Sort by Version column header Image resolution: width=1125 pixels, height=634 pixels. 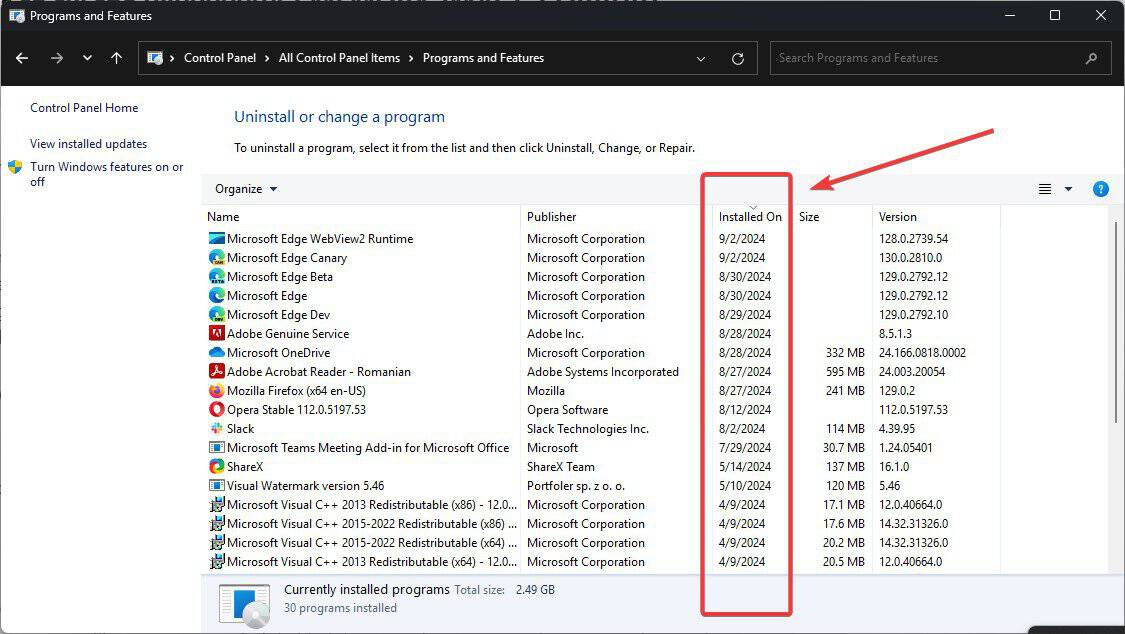(898, 217)
